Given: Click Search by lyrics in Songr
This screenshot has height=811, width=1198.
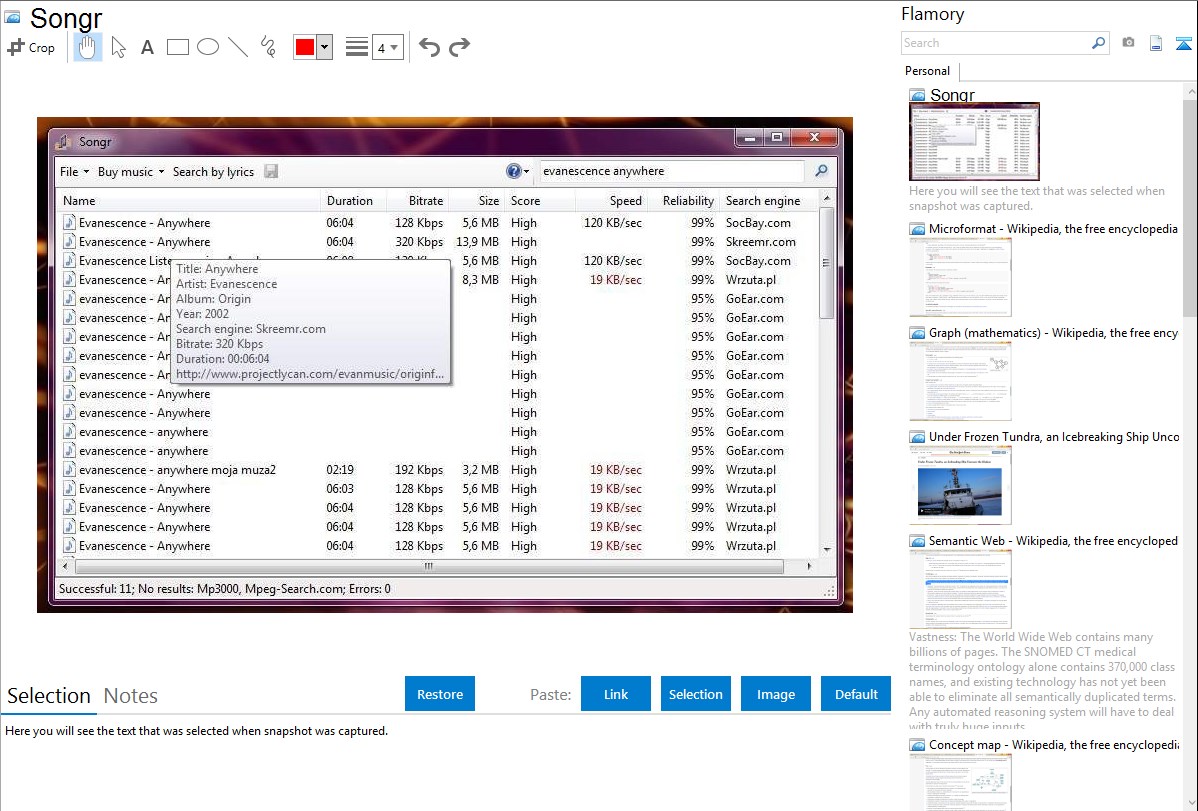Looking at the screenshot, I should pyautogui.click(x=213, y=171).
